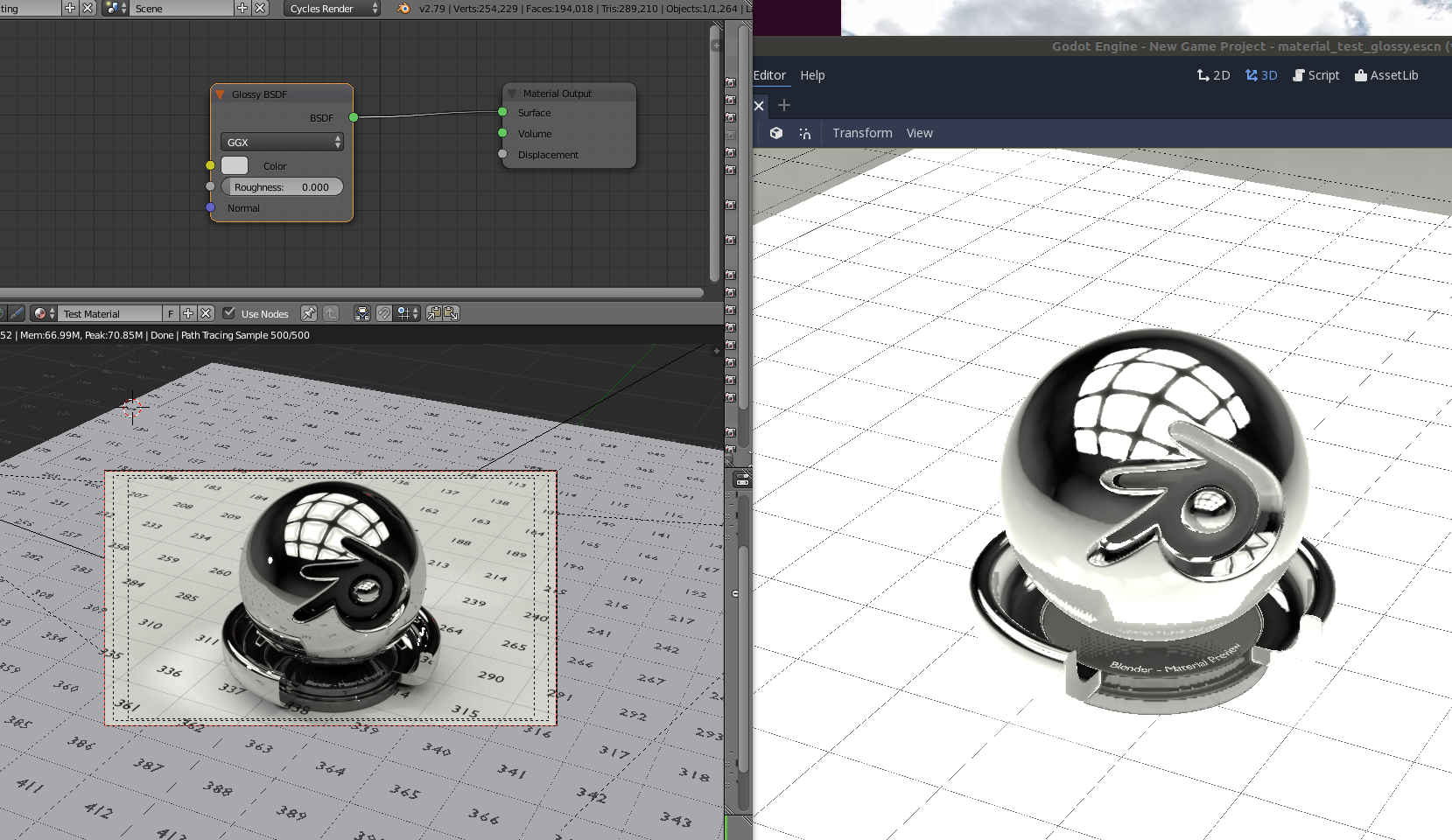Click the Godot Engine window title bar
This screenshot has height=840, width=1452.
click(x=1103, y=46)
